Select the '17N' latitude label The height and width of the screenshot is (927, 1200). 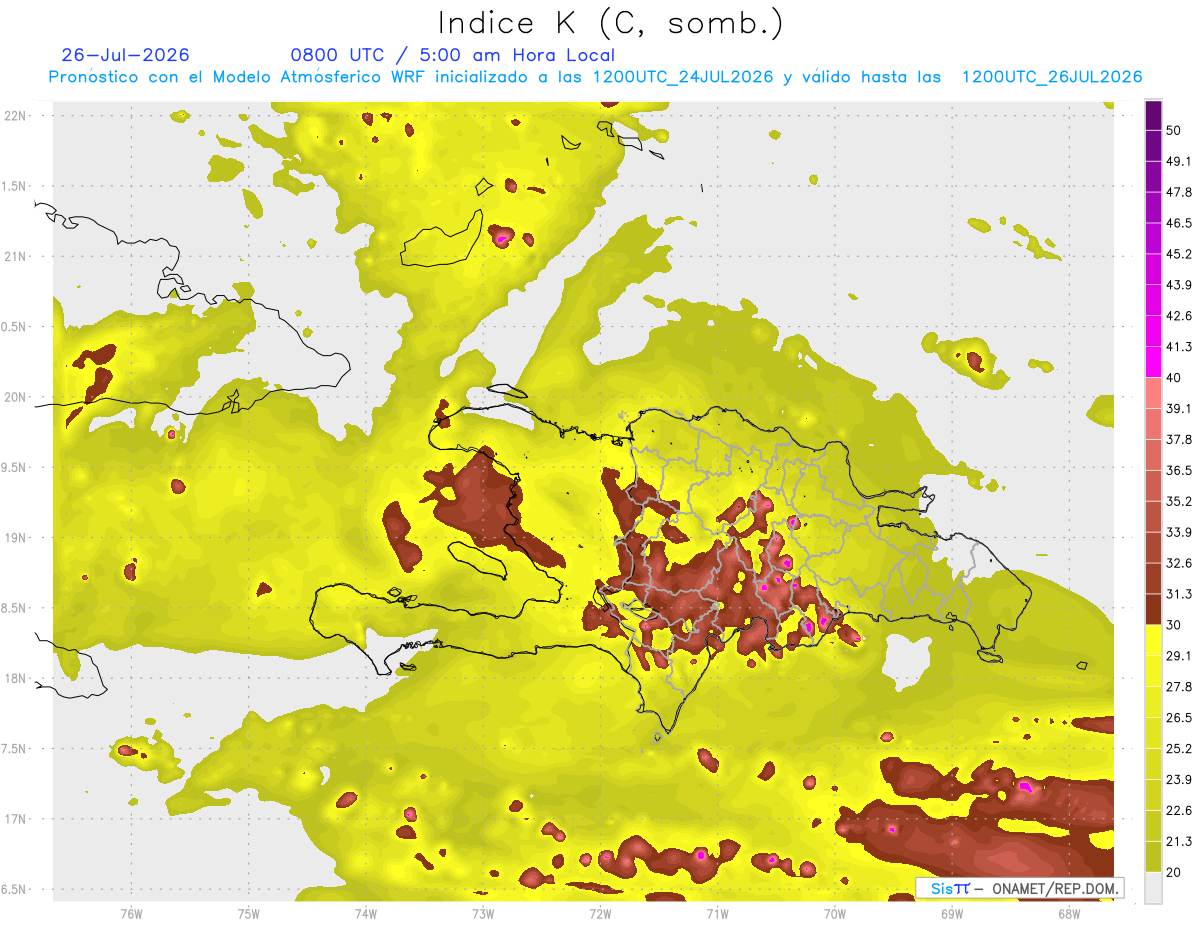(x=16, y=819)
